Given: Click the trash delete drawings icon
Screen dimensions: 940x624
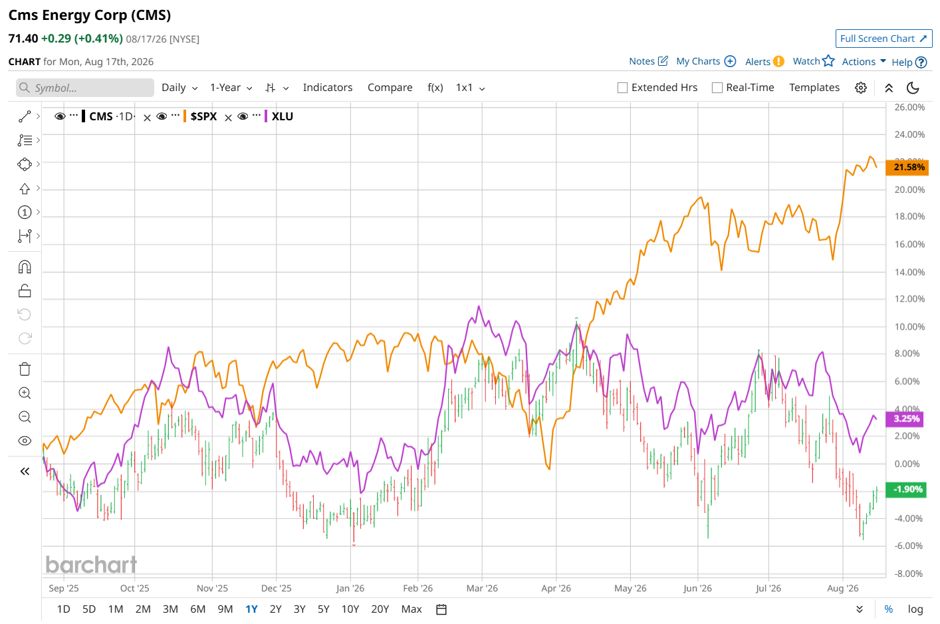Looking at the screenshot, I should [25, 369].
